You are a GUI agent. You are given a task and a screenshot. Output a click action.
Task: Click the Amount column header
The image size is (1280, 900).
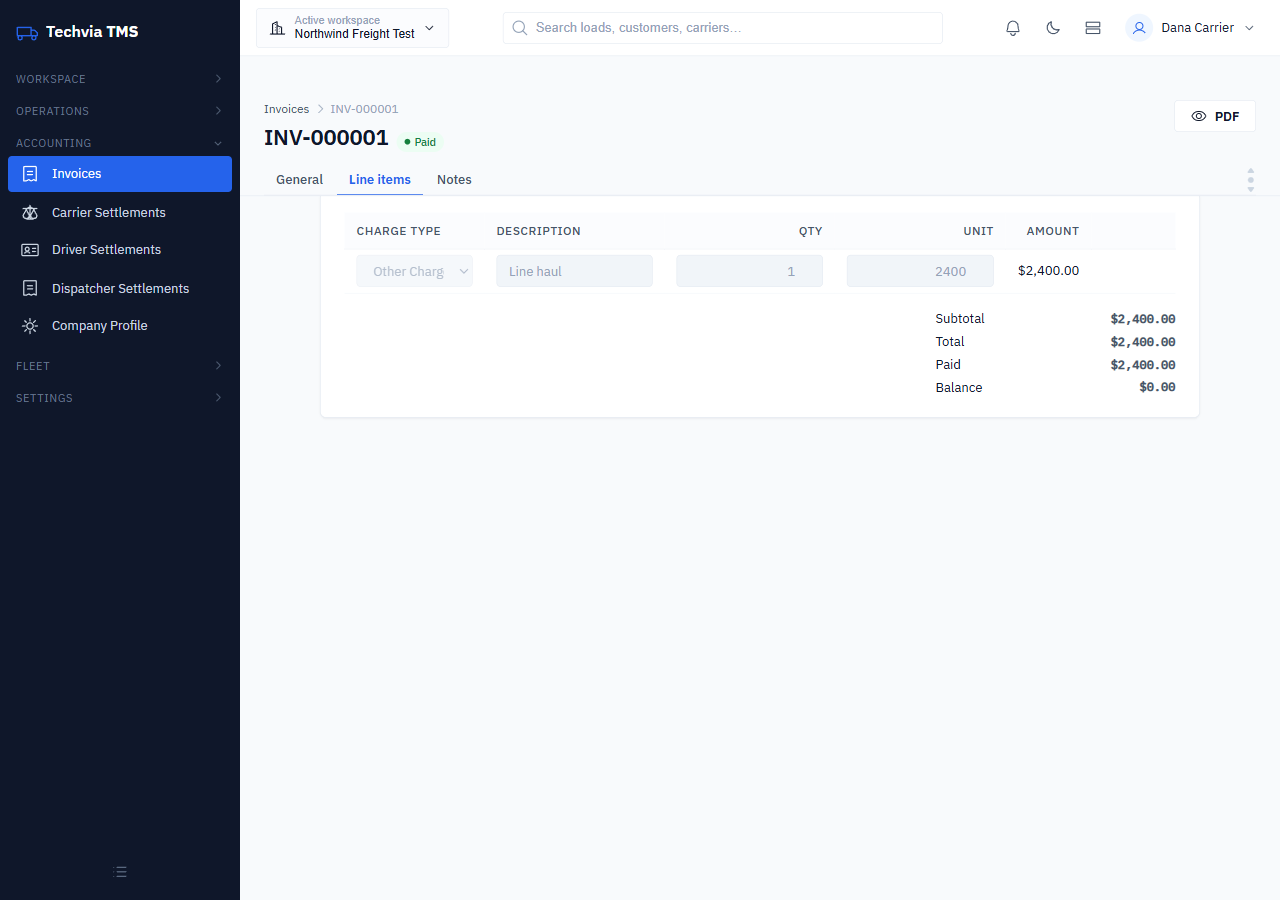[1053, 231]
